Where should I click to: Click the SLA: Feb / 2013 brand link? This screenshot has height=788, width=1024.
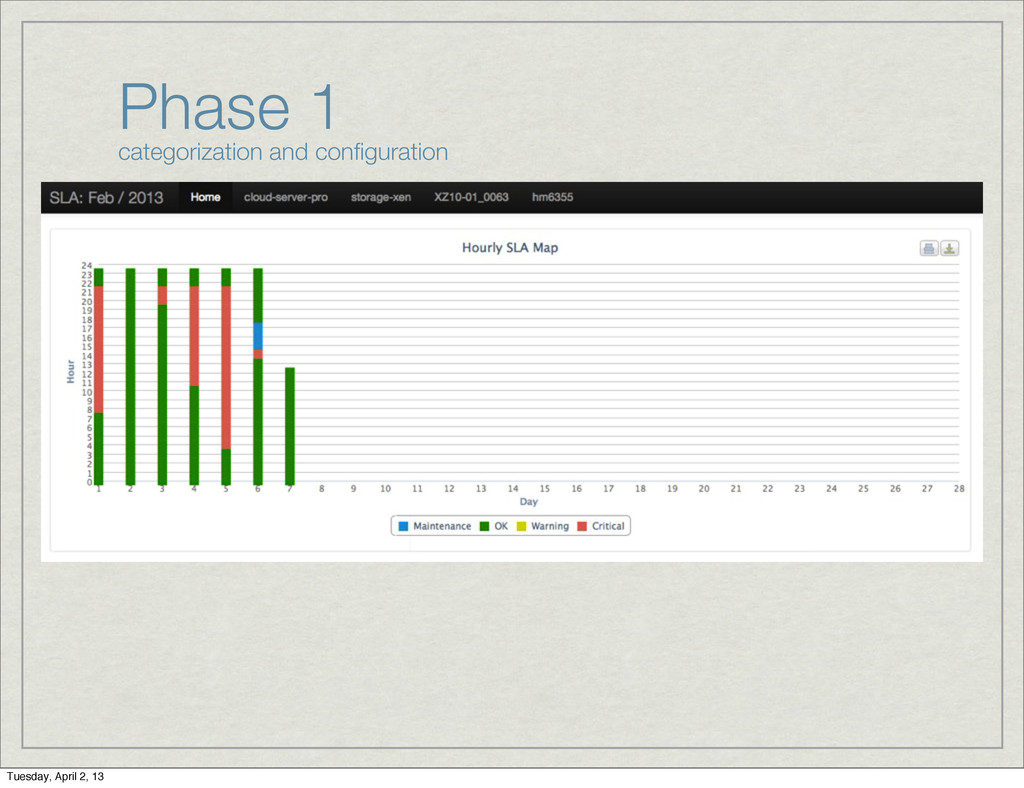(x=106, y=198)
